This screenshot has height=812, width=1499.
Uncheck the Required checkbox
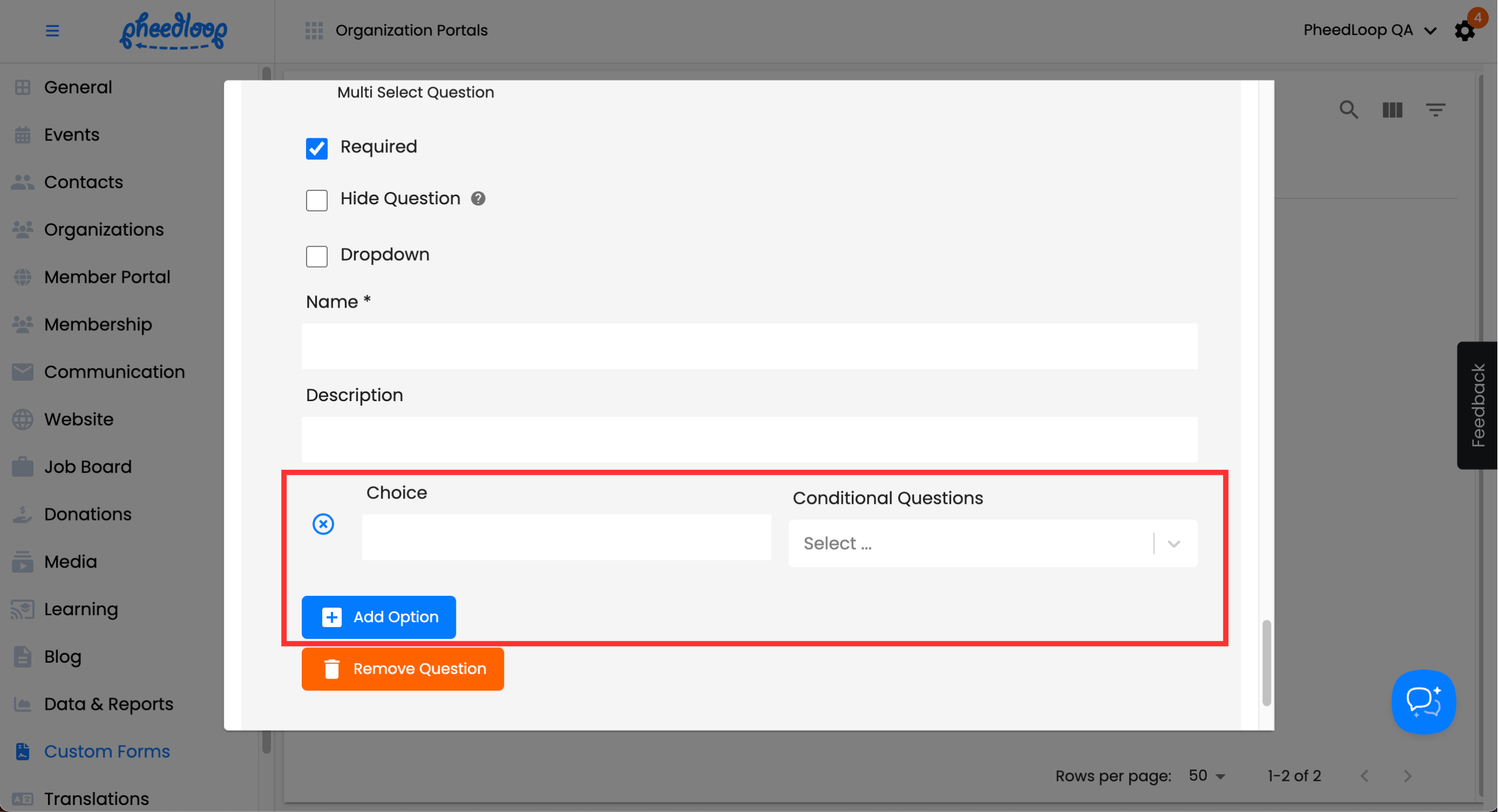(x=316, y=148)
